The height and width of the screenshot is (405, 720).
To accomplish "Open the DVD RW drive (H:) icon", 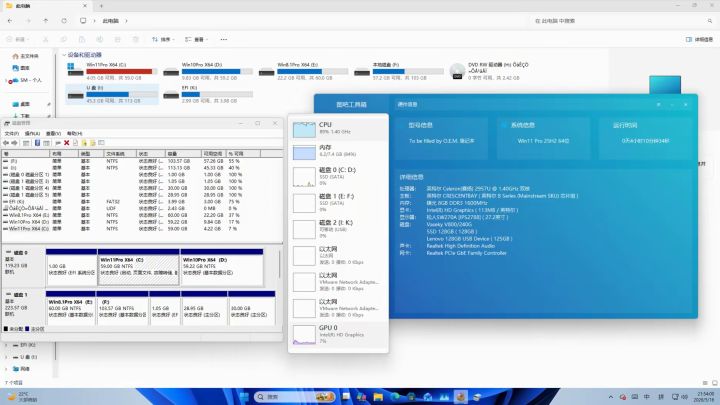I will point(457,71).
